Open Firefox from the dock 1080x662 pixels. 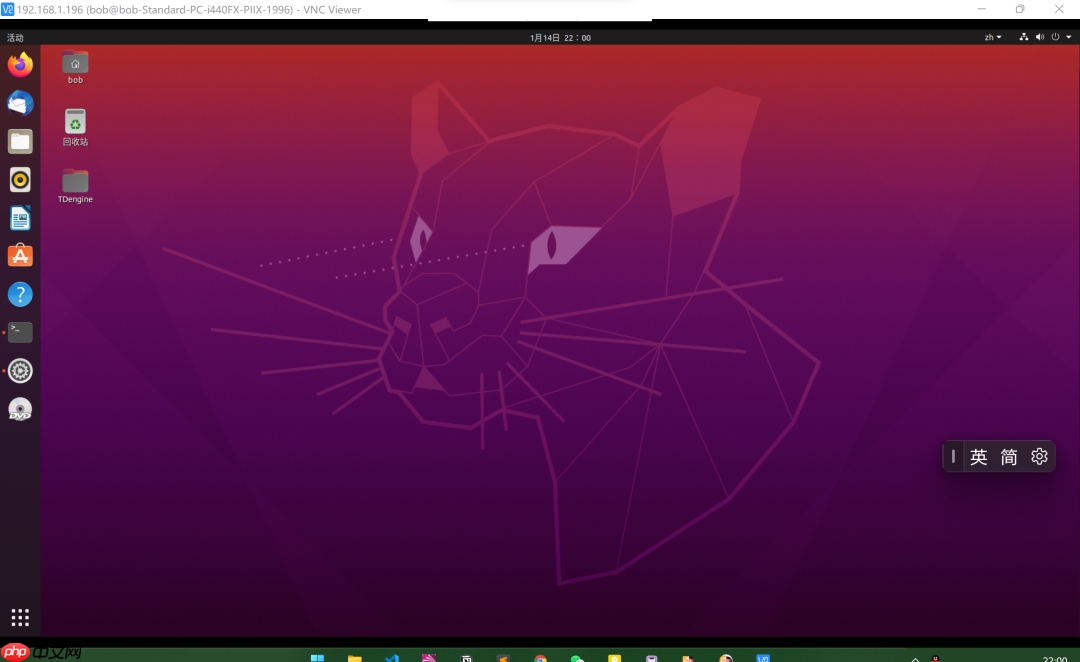[20, 65]
